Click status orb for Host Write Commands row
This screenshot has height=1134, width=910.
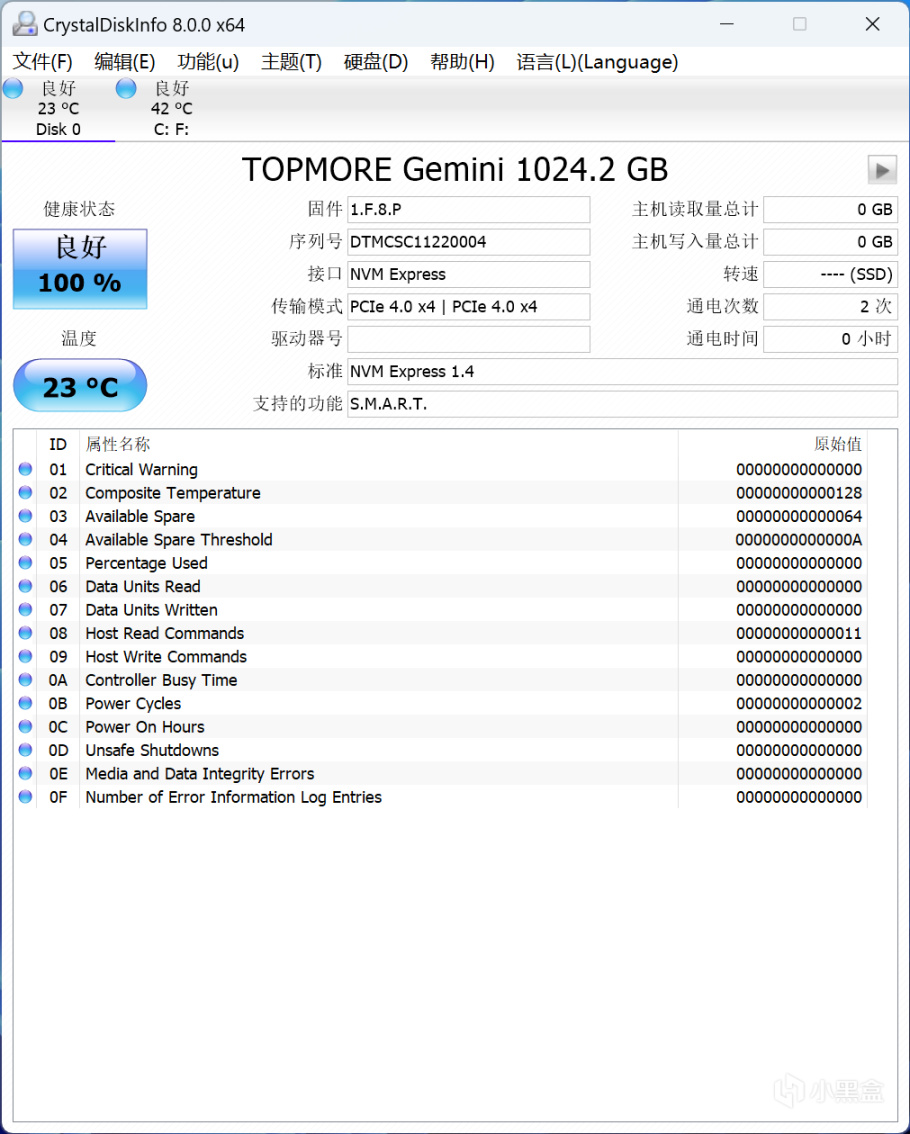click(x=25, y=656)
